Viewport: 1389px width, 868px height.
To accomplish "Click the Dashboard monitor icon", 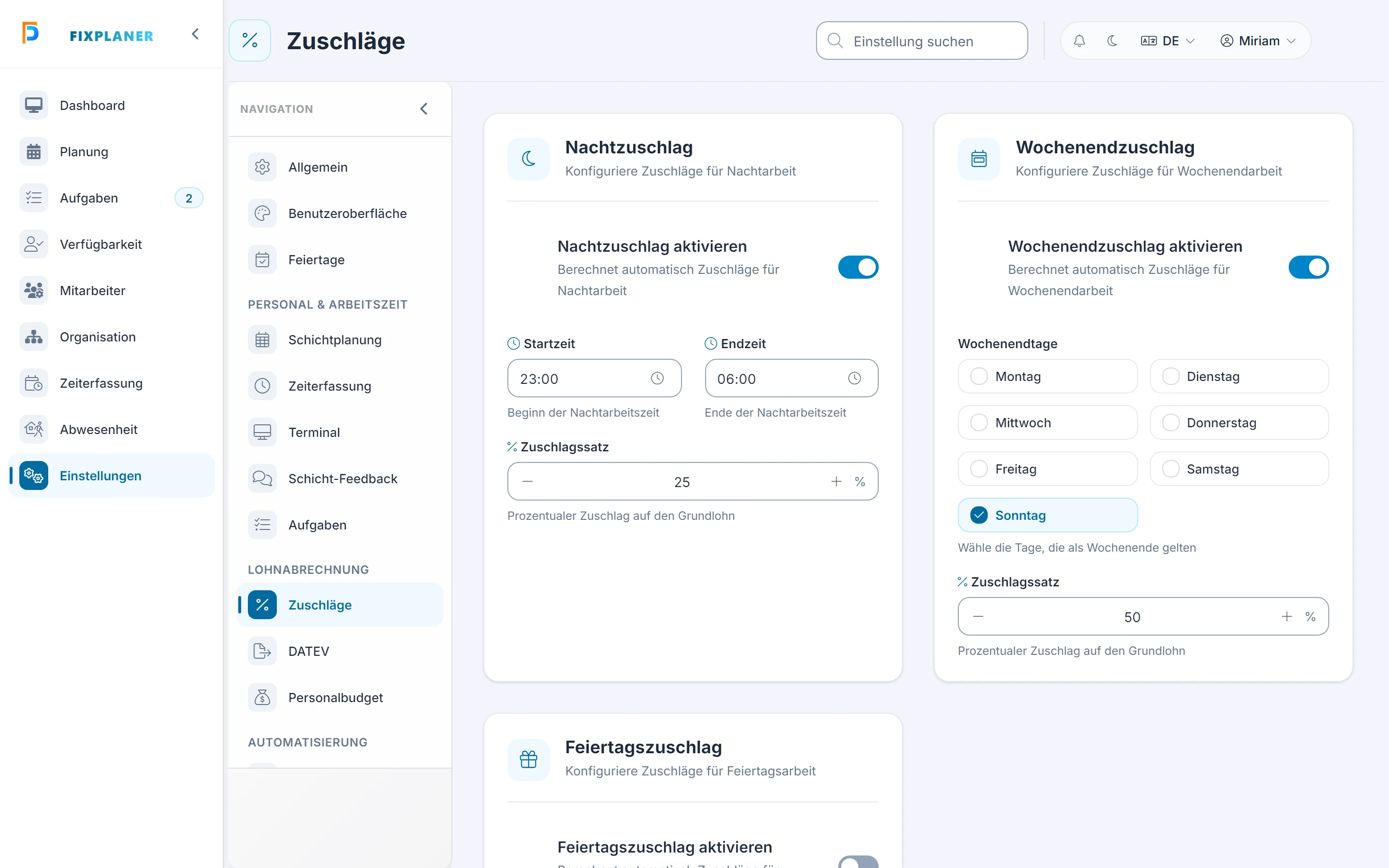I will tap(34, 106).
